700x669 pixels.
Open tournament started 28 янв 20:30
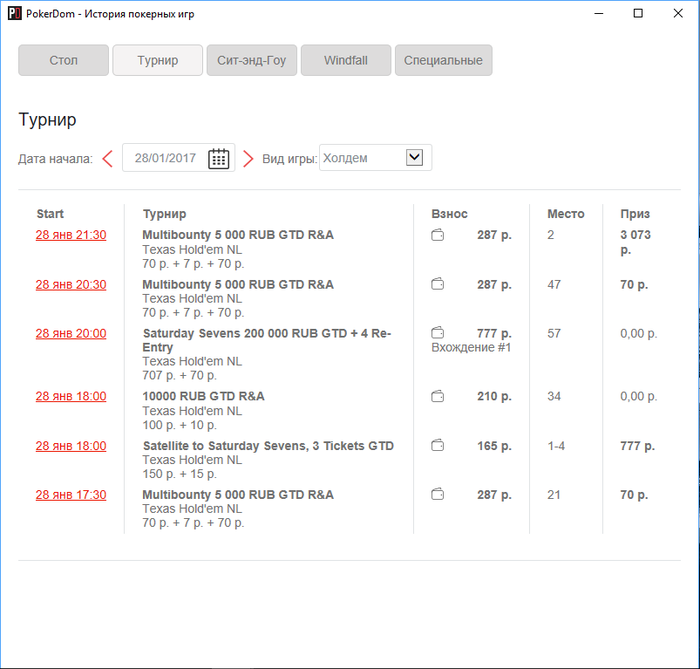tap(71, 285)
